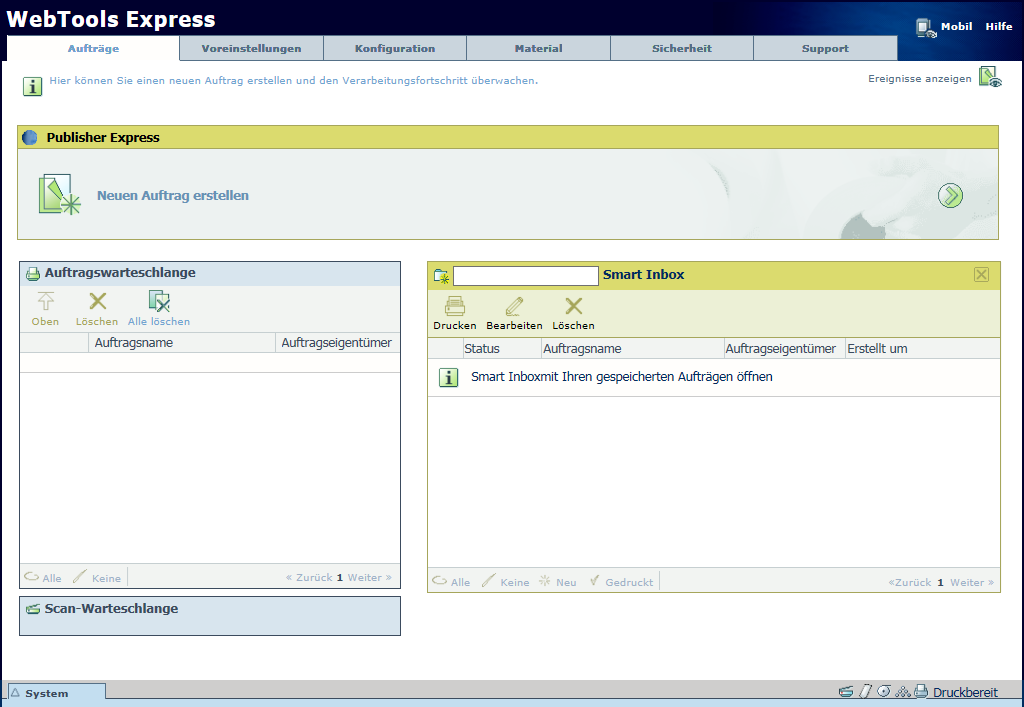This screenshot has height=707, width=1024.
Task: Click Alle löschen icon in Auftragswarteschlange
Action: click(158, 302)
